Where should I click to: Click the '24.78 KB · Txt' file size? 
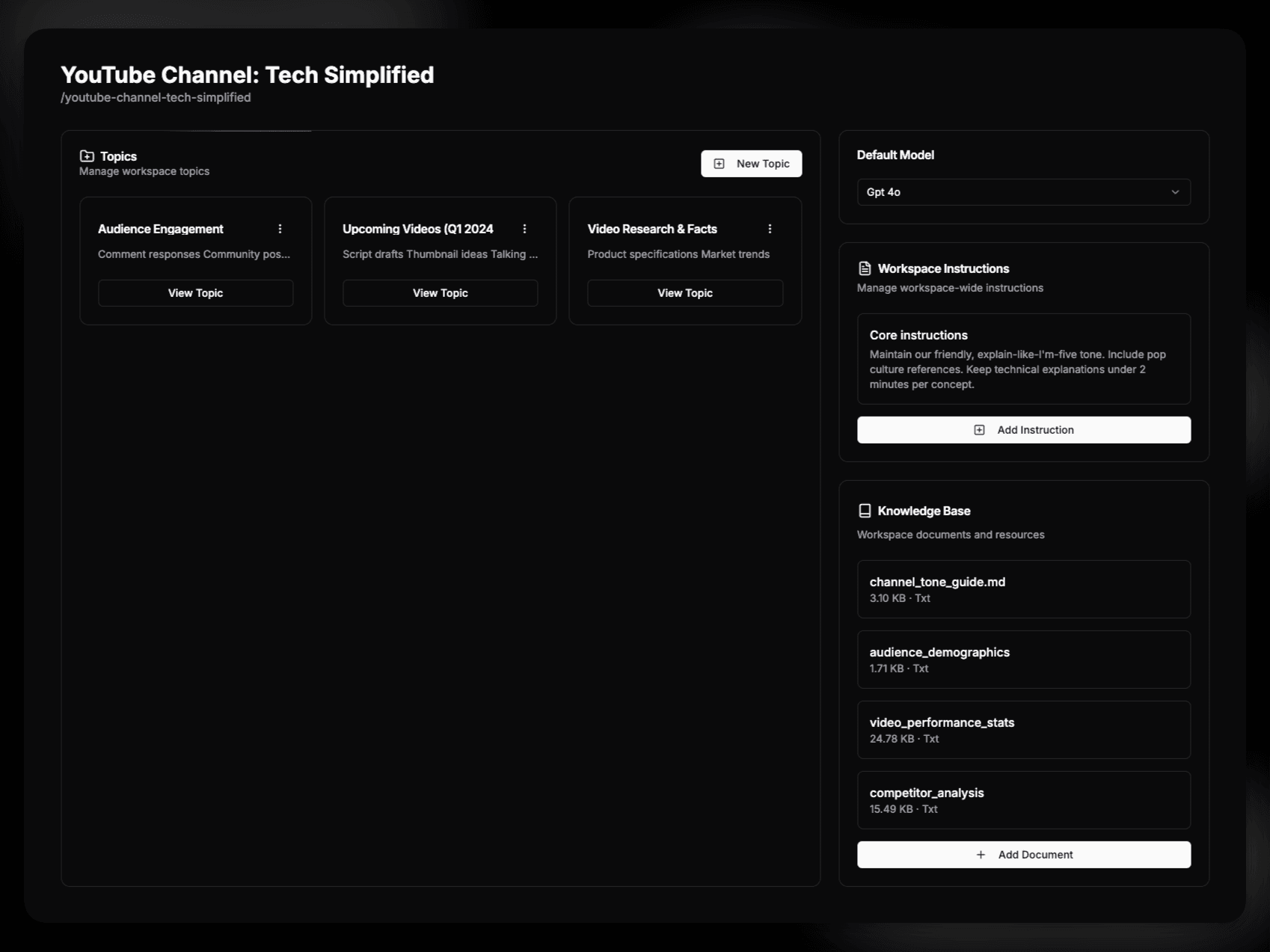(904, 739)
